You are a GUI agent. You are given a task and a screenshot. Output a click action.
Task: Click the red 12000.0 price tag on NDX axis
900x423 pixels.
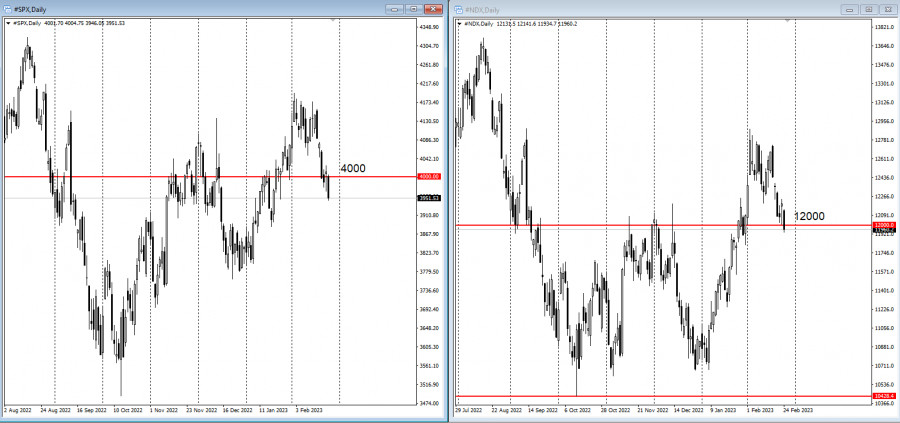(x=883, y=226)
